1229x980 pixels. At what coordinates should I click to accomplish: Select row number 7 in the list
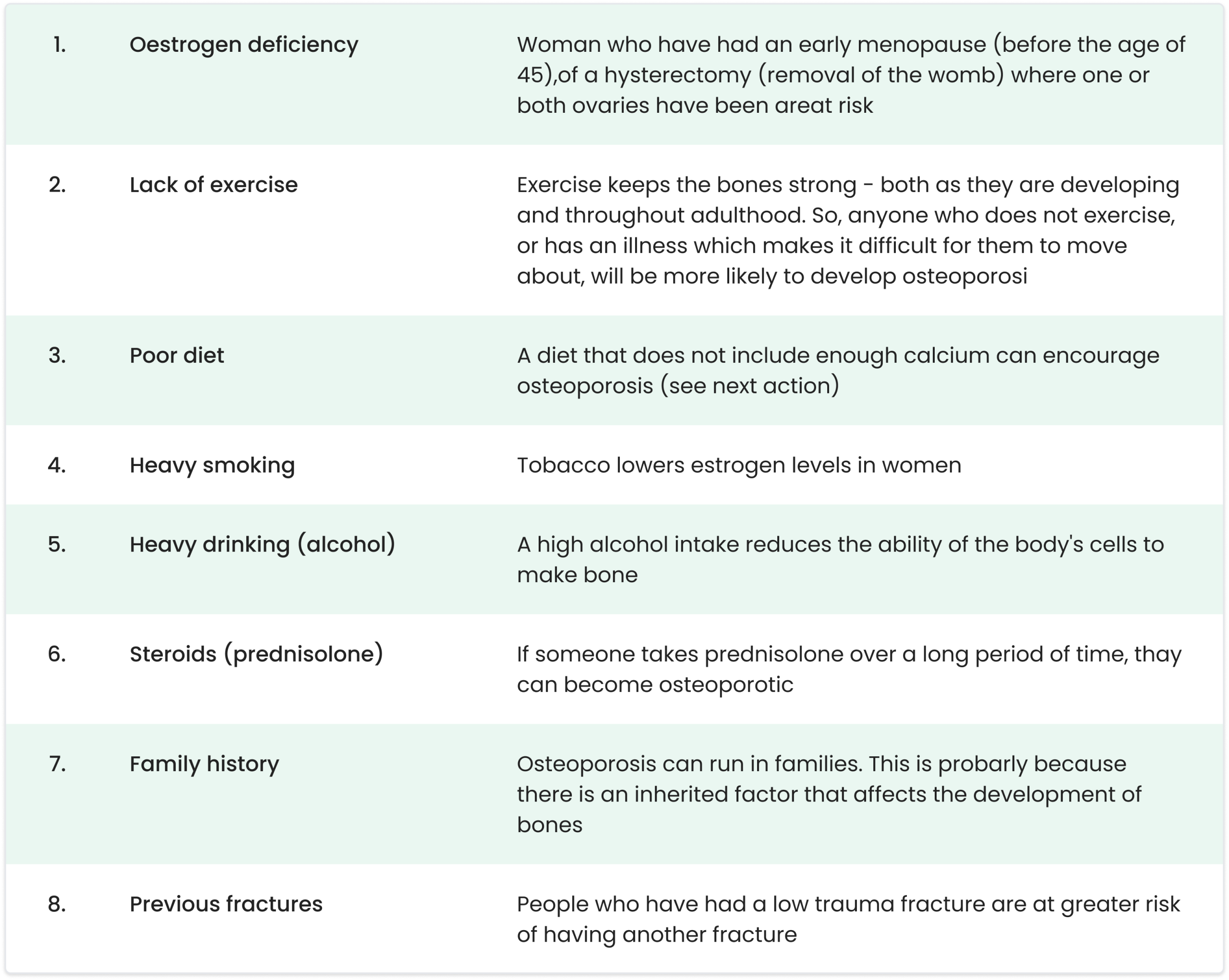57,764
